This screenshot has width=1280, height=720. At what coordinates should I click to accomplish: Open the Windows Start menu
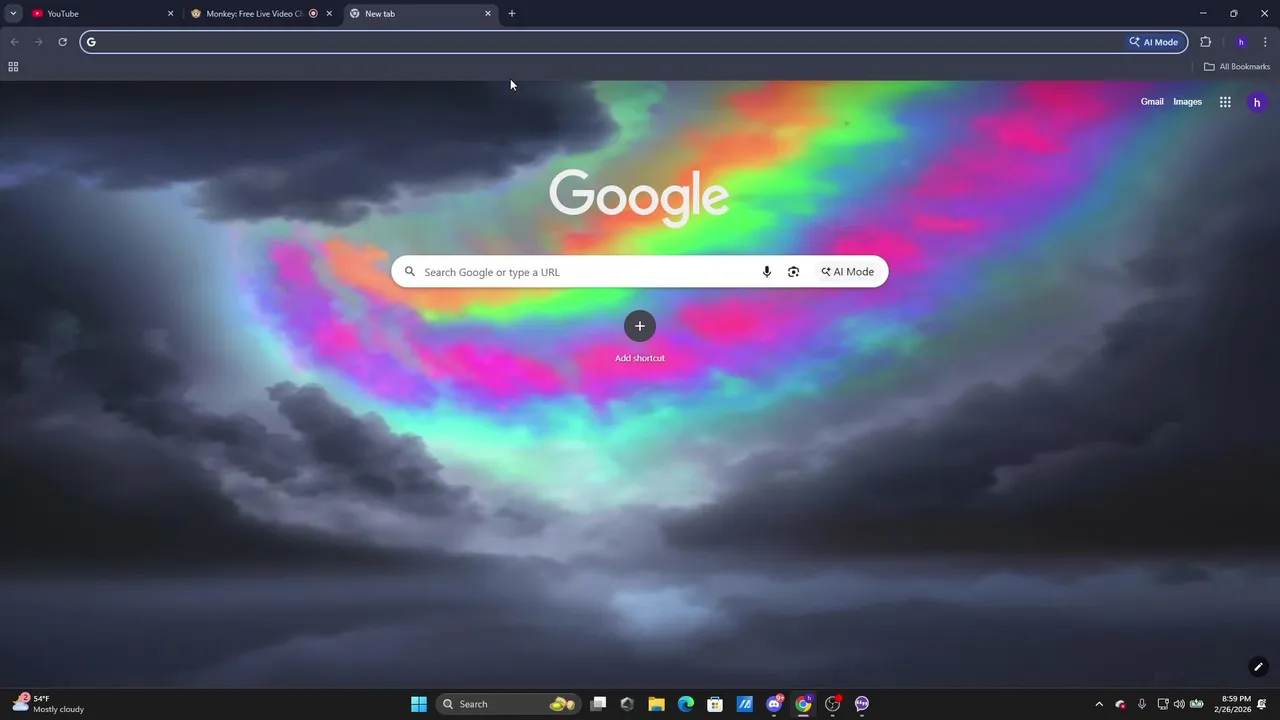(x=419, y=704)
